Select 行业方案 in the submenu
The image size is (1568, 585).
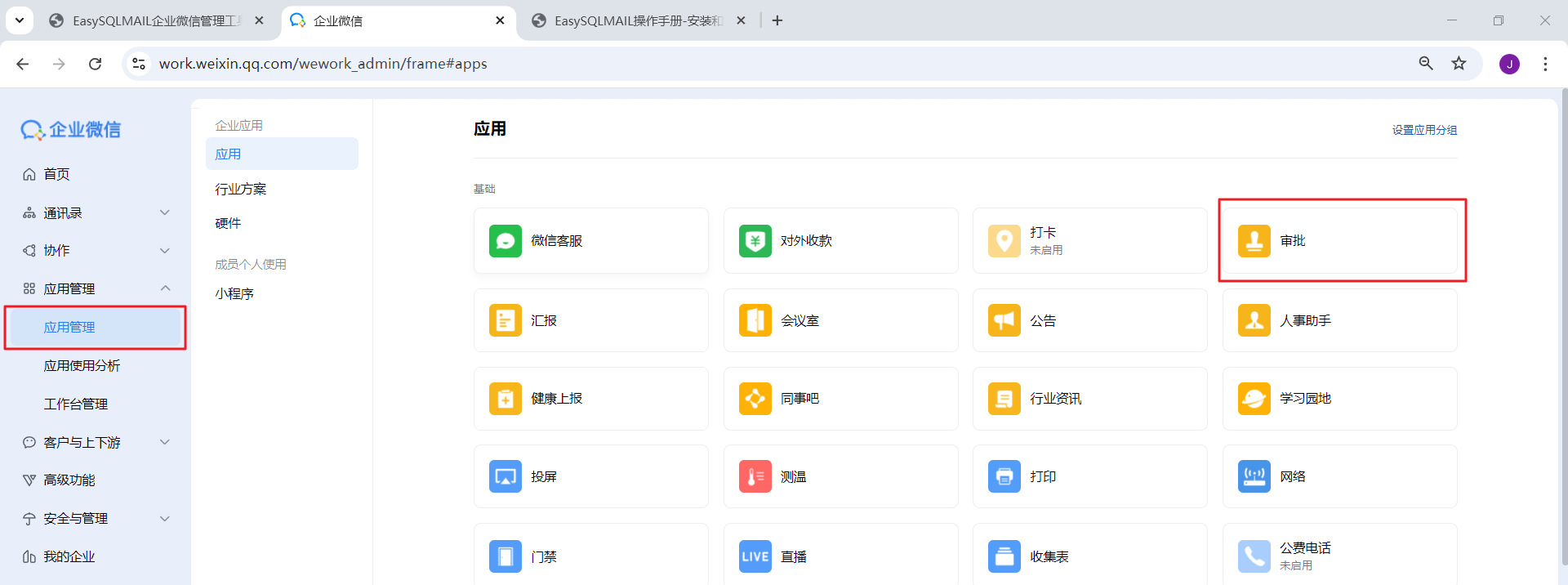[241, 189]
